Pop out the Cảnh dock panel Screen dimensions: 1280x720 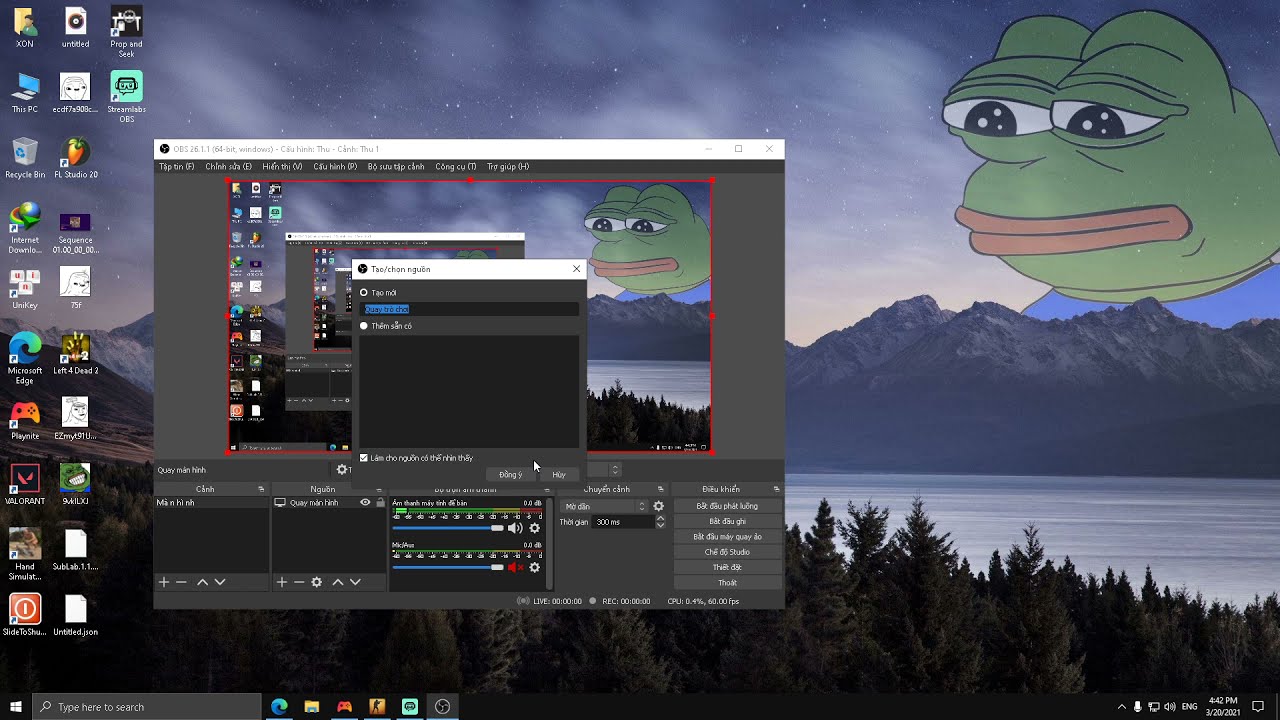261,489
